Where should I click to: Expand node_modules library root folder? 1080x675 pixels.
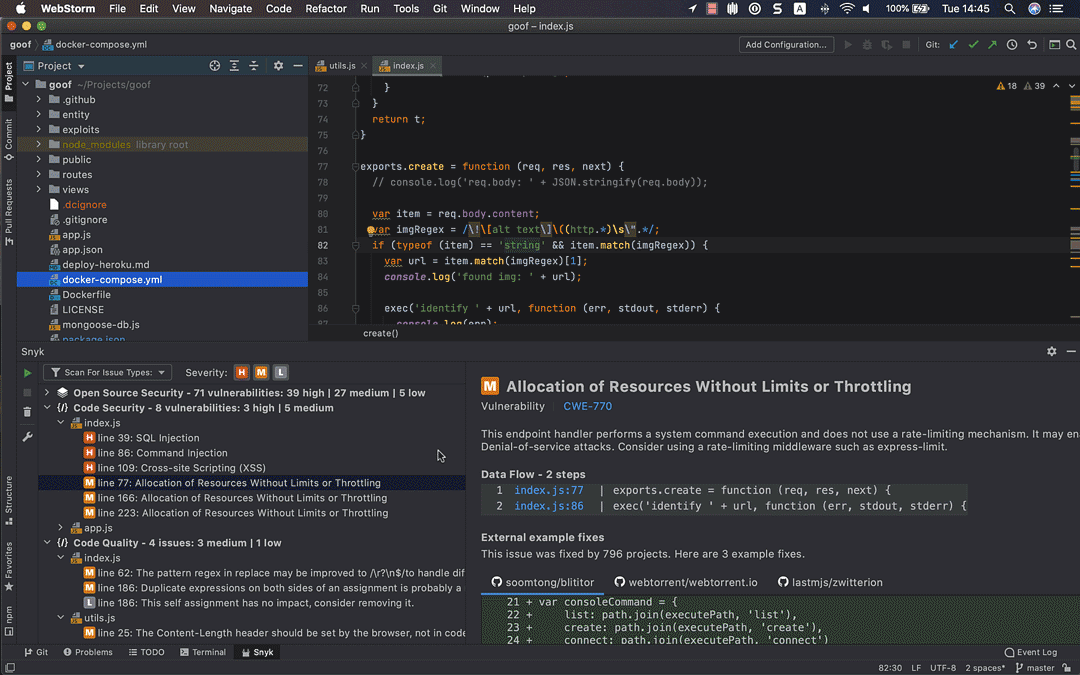[x=39, y=145]
